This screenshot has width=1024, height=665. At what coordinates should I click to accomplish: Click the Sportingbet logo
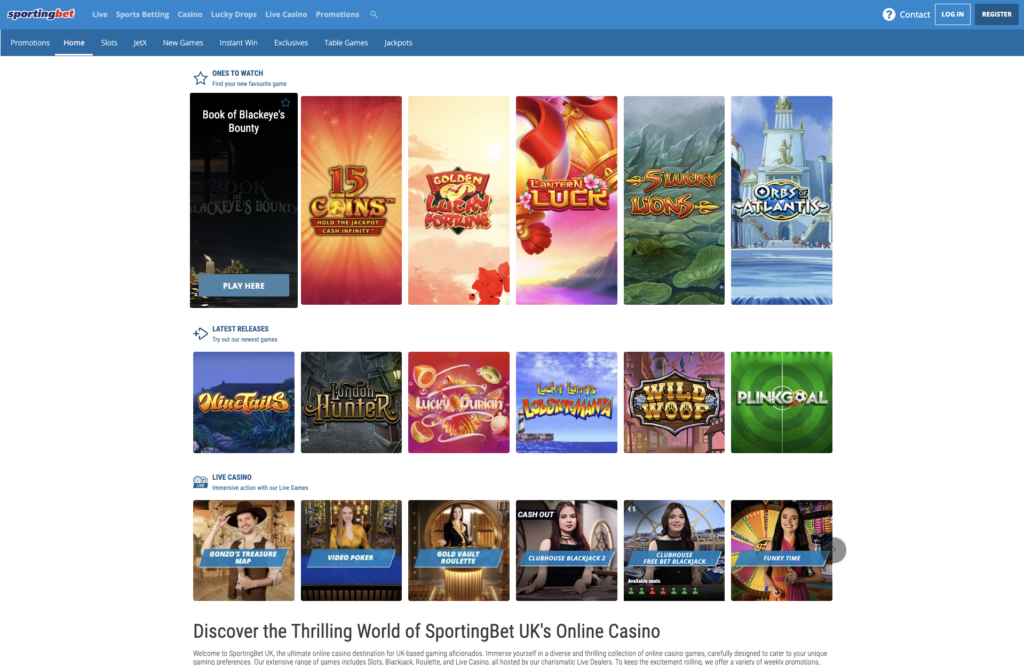point(42,15)
